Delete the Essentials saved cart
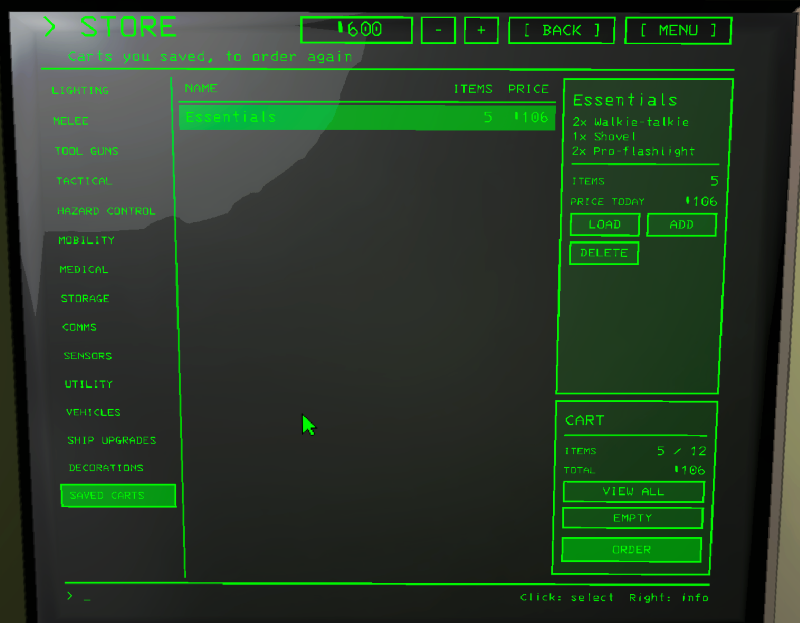Image resolution: width=800 pixels, height=623 pixels. point(604,253)
